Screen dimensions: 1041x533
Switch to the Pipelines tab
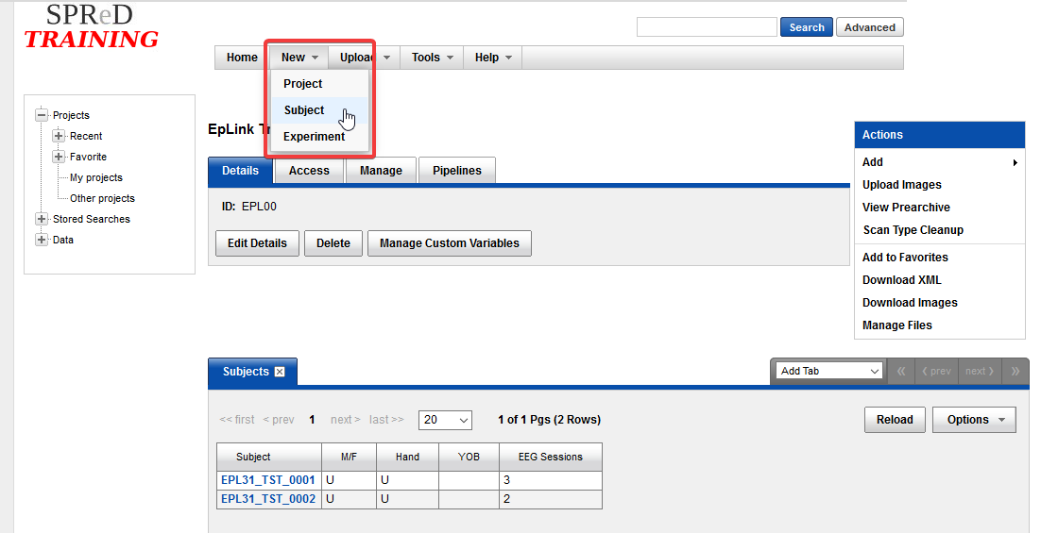click(457, 171)
